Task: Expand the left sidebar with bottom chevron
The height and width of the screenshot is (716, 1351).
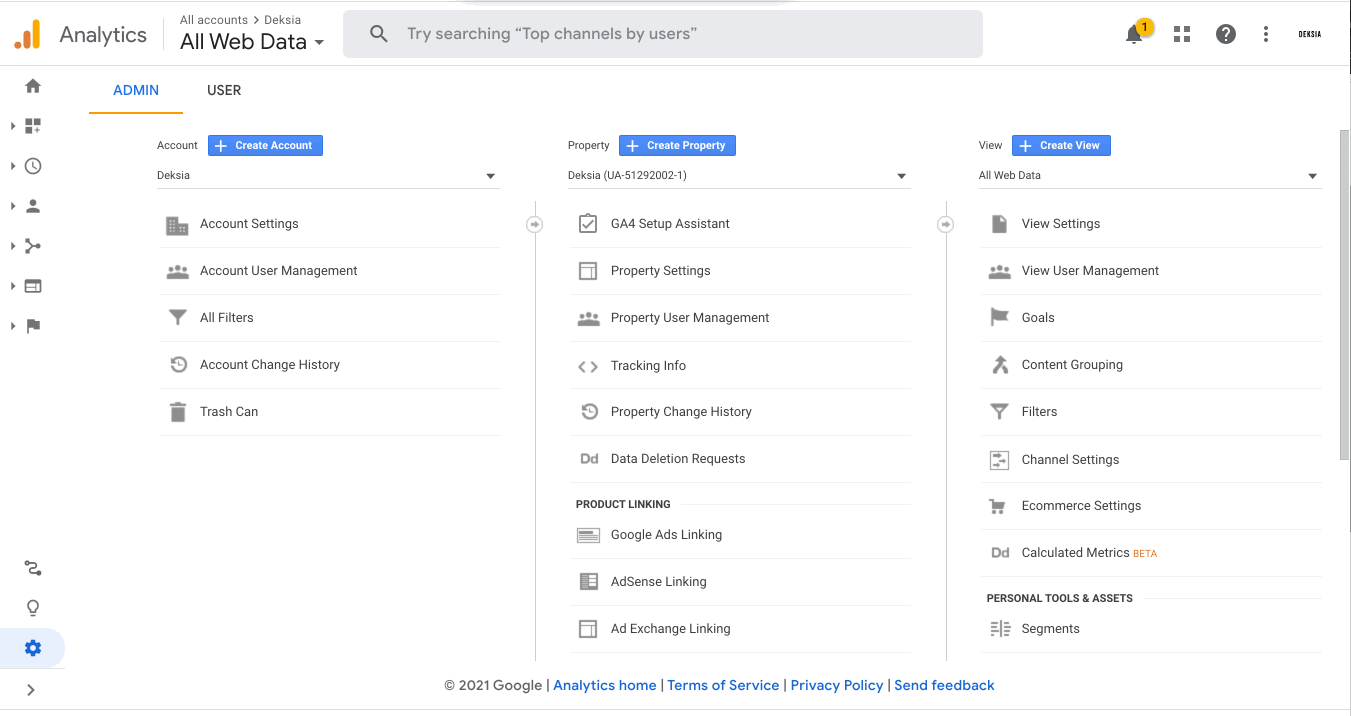Action: pyautogui.click(x=31, y=690)
